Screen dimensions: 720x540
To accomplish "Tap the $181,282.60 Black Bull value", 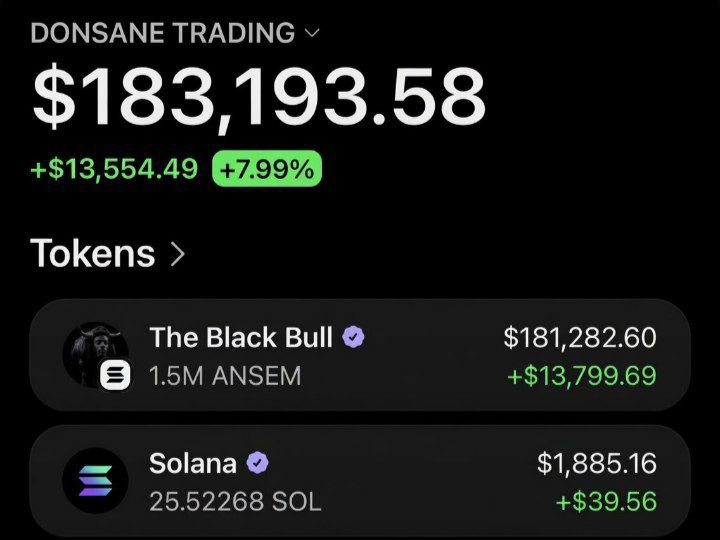I will 580,338.
